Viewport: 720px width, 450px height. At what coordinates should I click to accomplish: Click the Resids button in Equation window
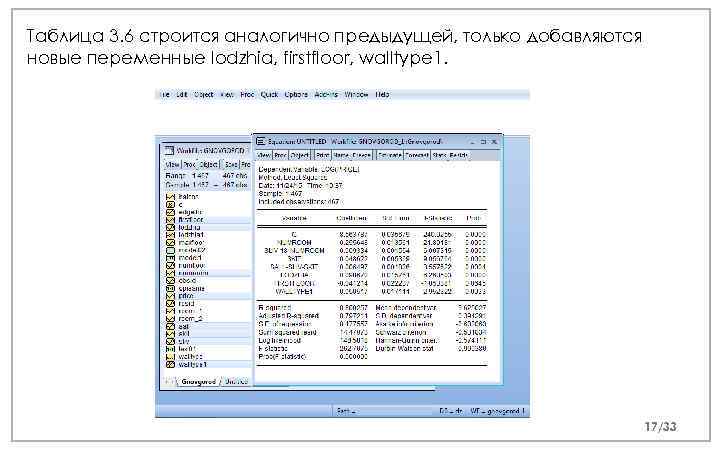[459, 156]
